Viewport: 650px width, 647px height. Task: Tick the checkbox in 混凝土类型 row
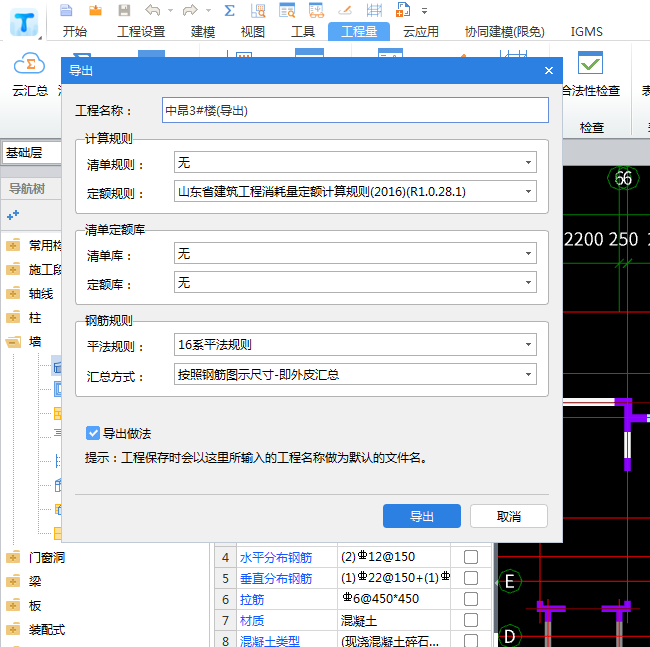pos(471,640)
